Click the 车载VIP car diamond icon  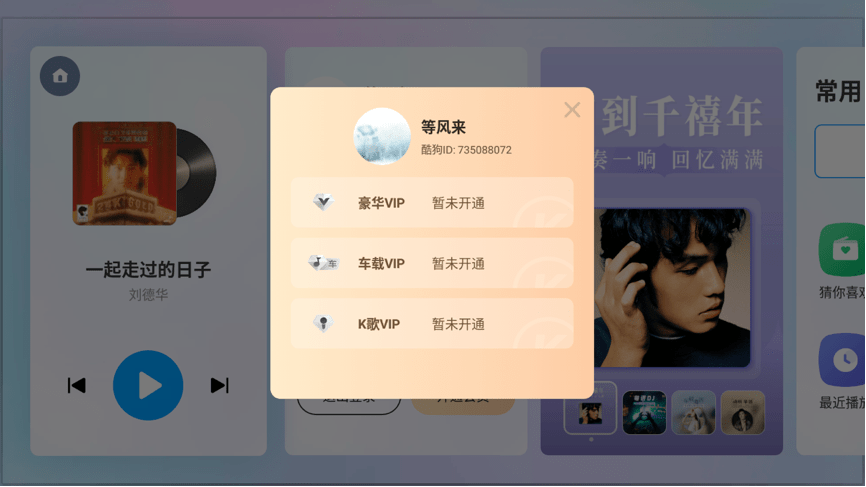point(324,263)
